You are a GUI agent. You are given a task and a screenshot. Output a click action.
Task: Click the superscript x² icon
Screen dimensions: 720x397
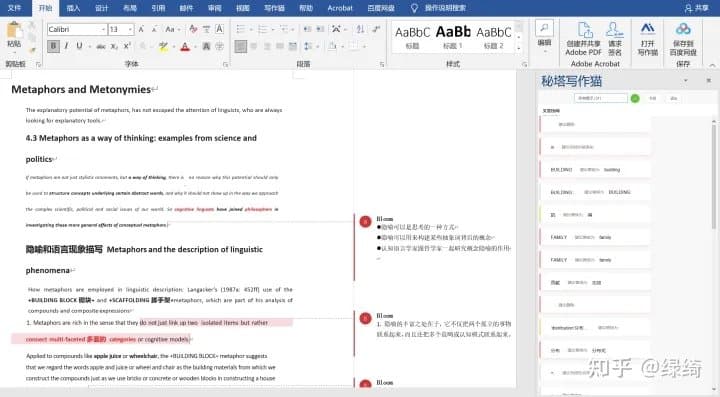(127, 46)
